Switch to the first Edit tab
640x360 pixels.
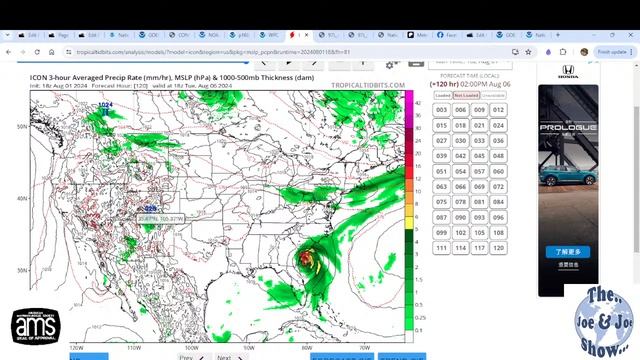pos(29,35)
